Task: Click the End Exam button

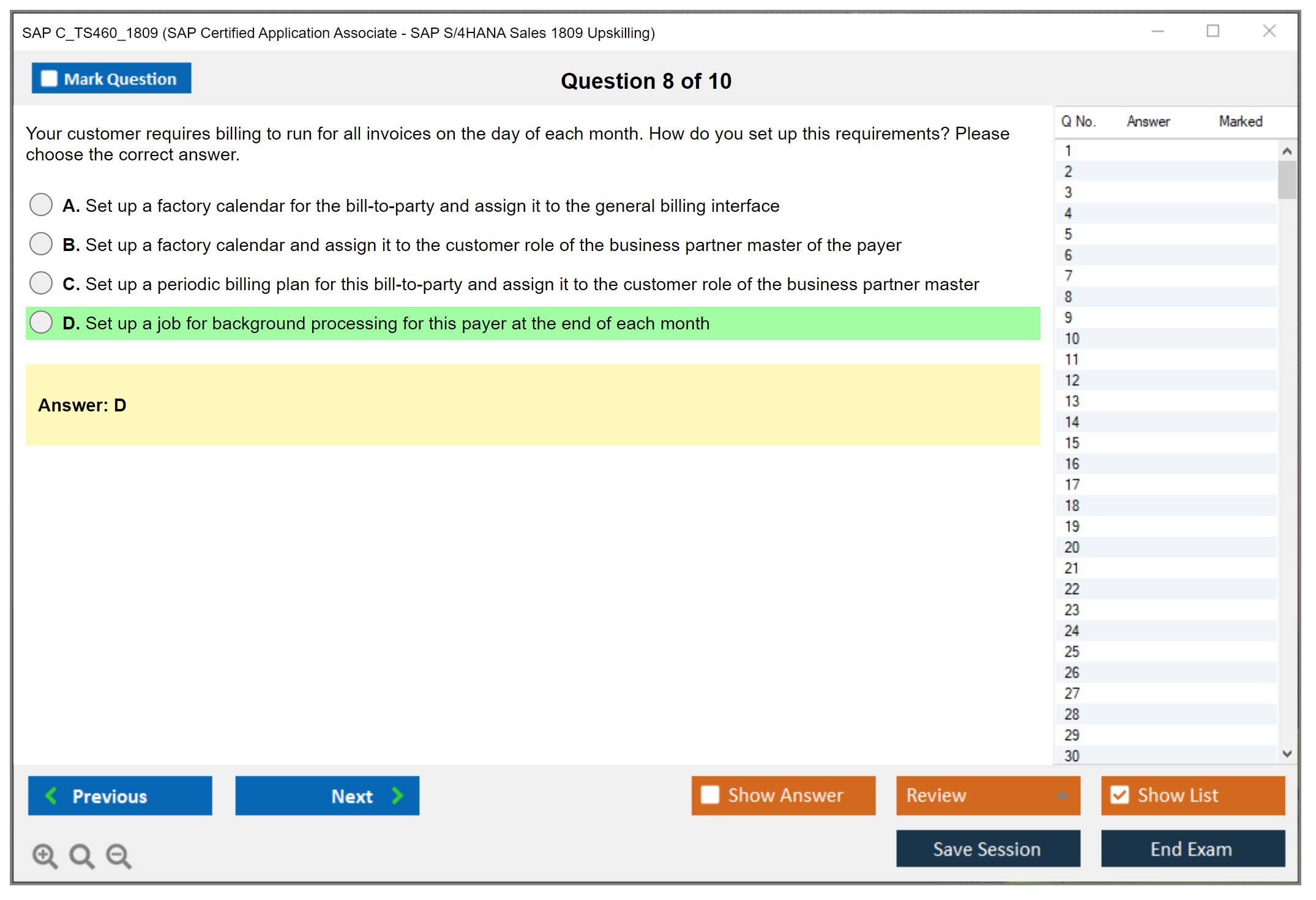Action: pyautogui.click(x=1192, y=849)
